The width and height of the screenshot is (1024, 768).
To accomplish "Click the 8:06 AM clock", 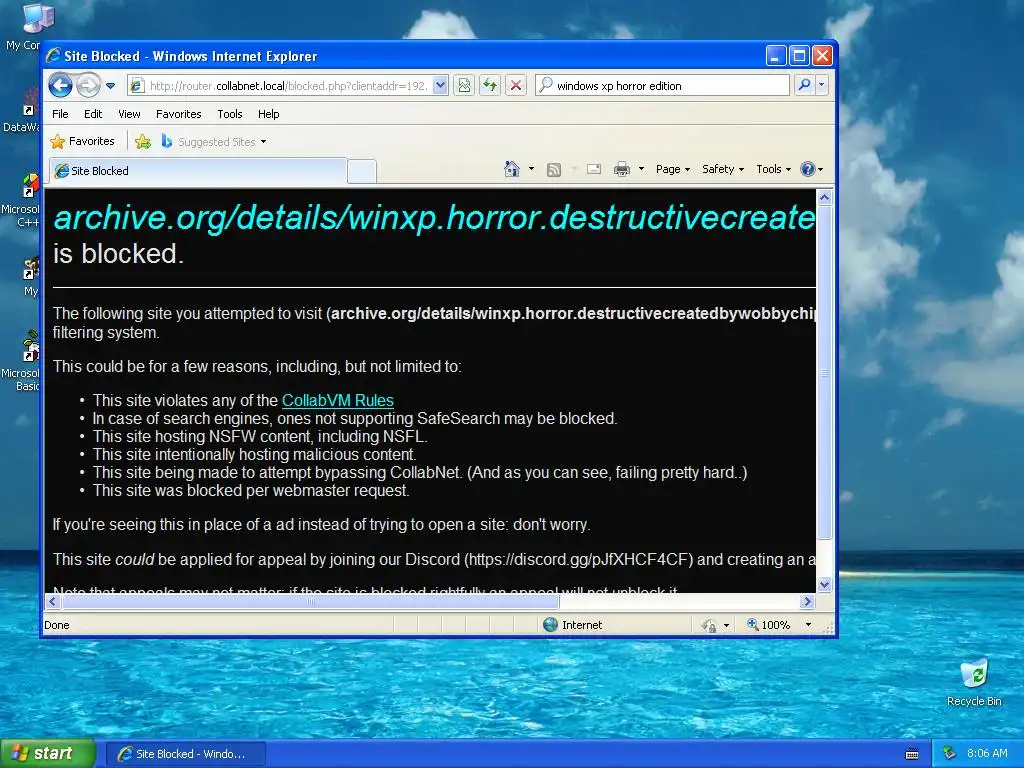I will 987,754.
